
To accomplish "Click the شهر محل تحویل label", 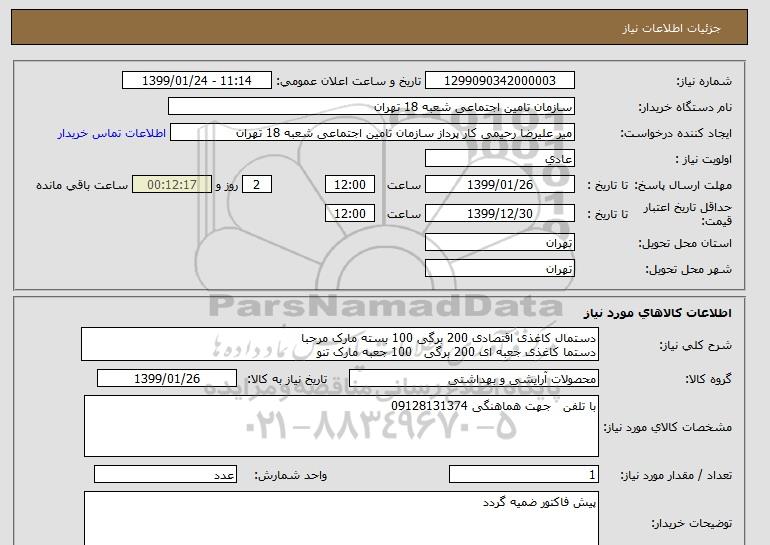I will pos(688,269).
